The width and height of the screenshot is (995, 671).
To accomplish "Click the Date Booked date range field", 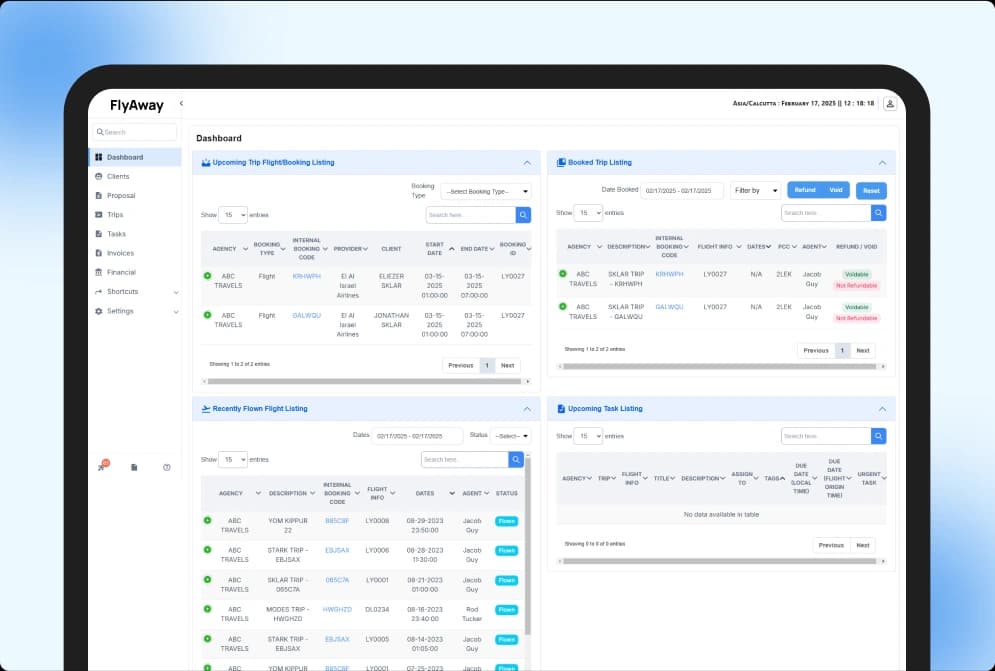I will tap(682, 190).
